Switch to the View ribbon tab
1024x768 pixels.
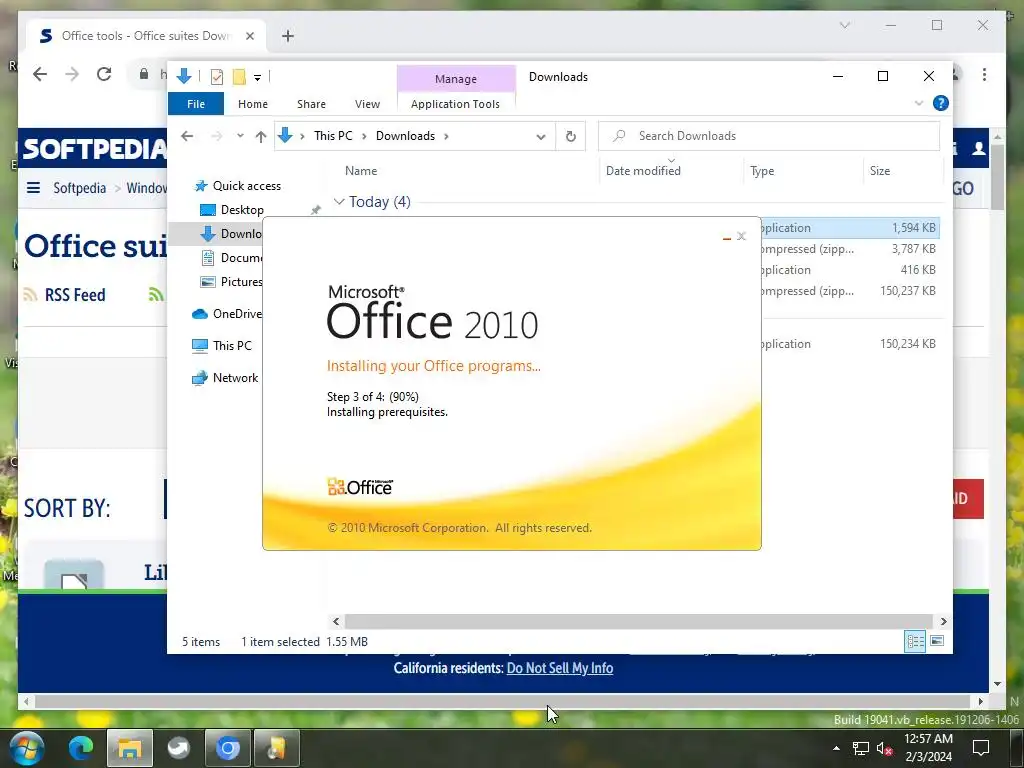[367, 104]
